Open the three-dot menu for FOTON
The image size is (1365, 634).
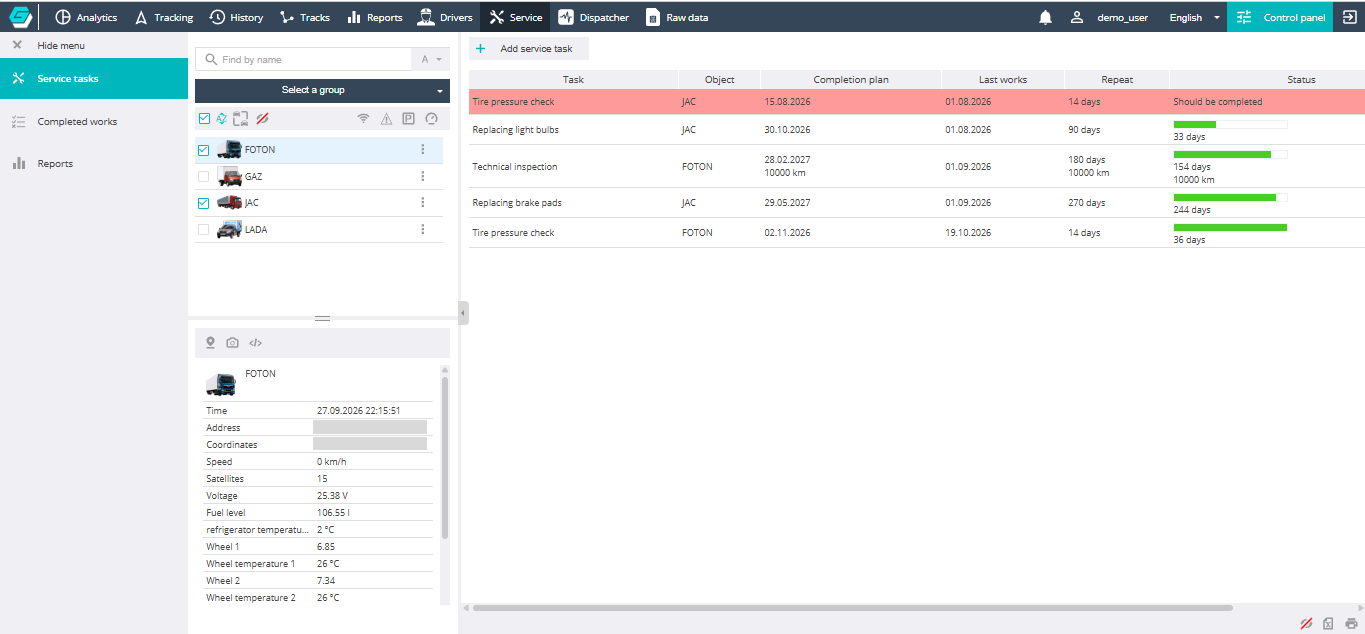click(423, 150)
